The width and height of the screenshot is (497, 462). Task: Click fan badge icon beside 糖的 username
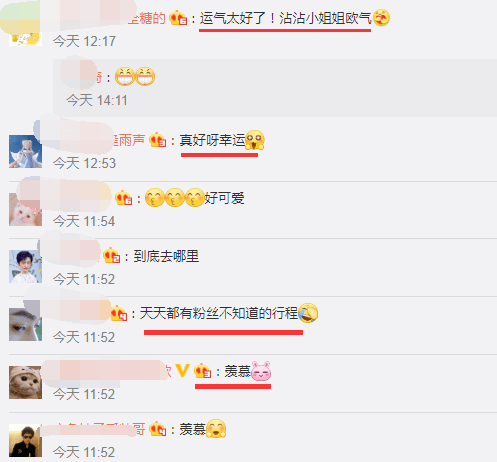178,18
